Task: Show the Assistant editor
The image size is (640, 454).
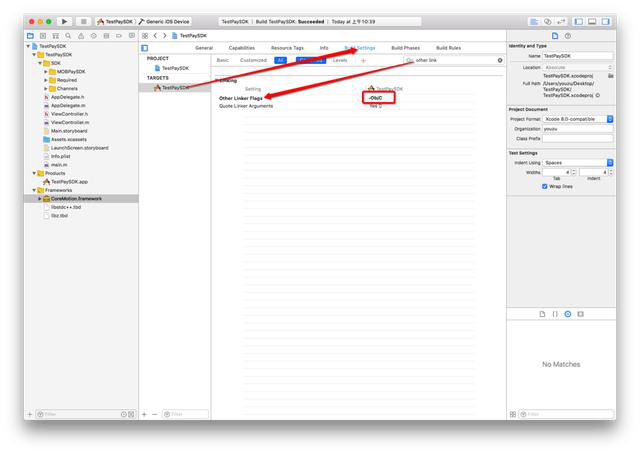Action: 548,22
